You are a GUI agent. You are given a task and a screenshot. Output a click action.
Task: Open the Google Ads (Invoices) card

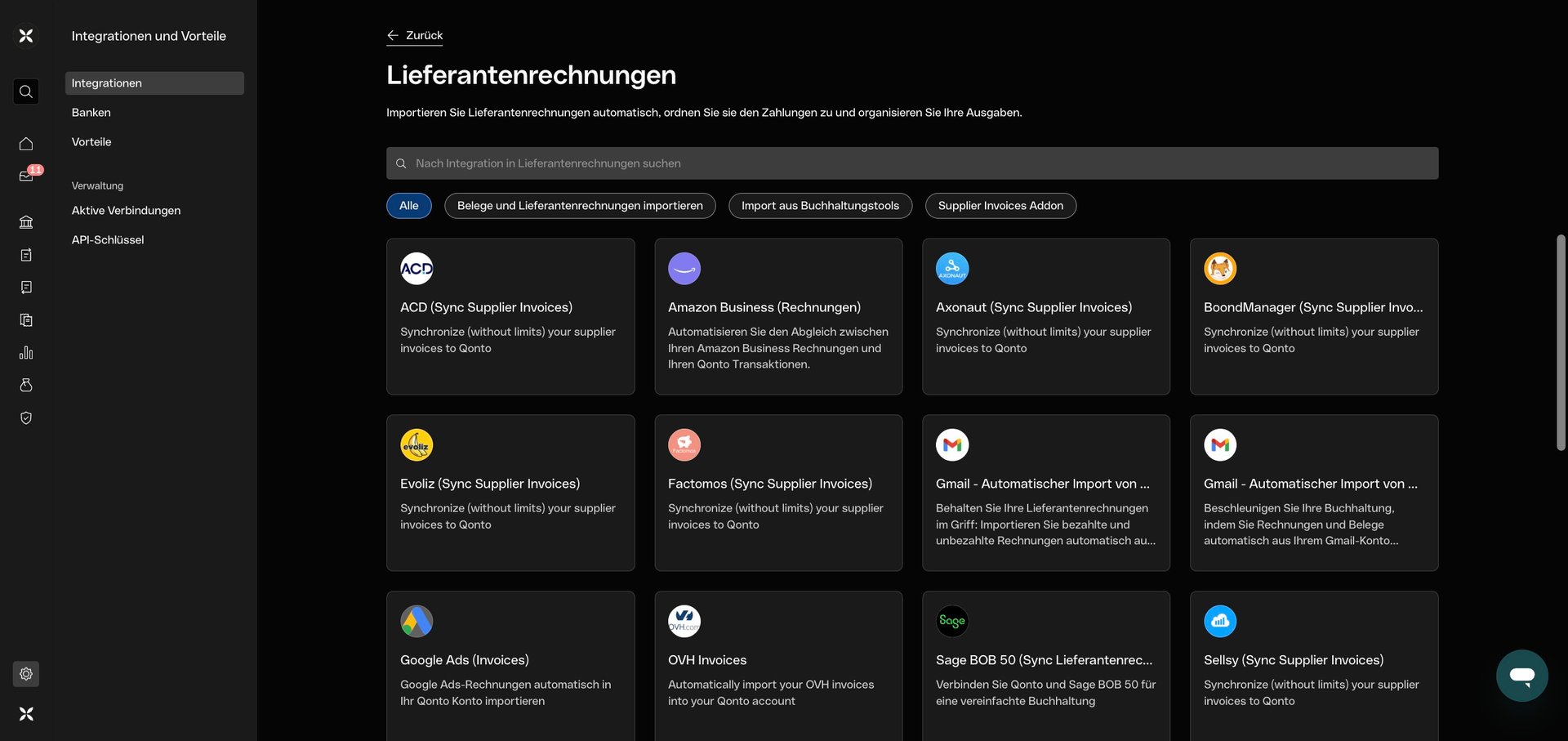click(510, 662)
